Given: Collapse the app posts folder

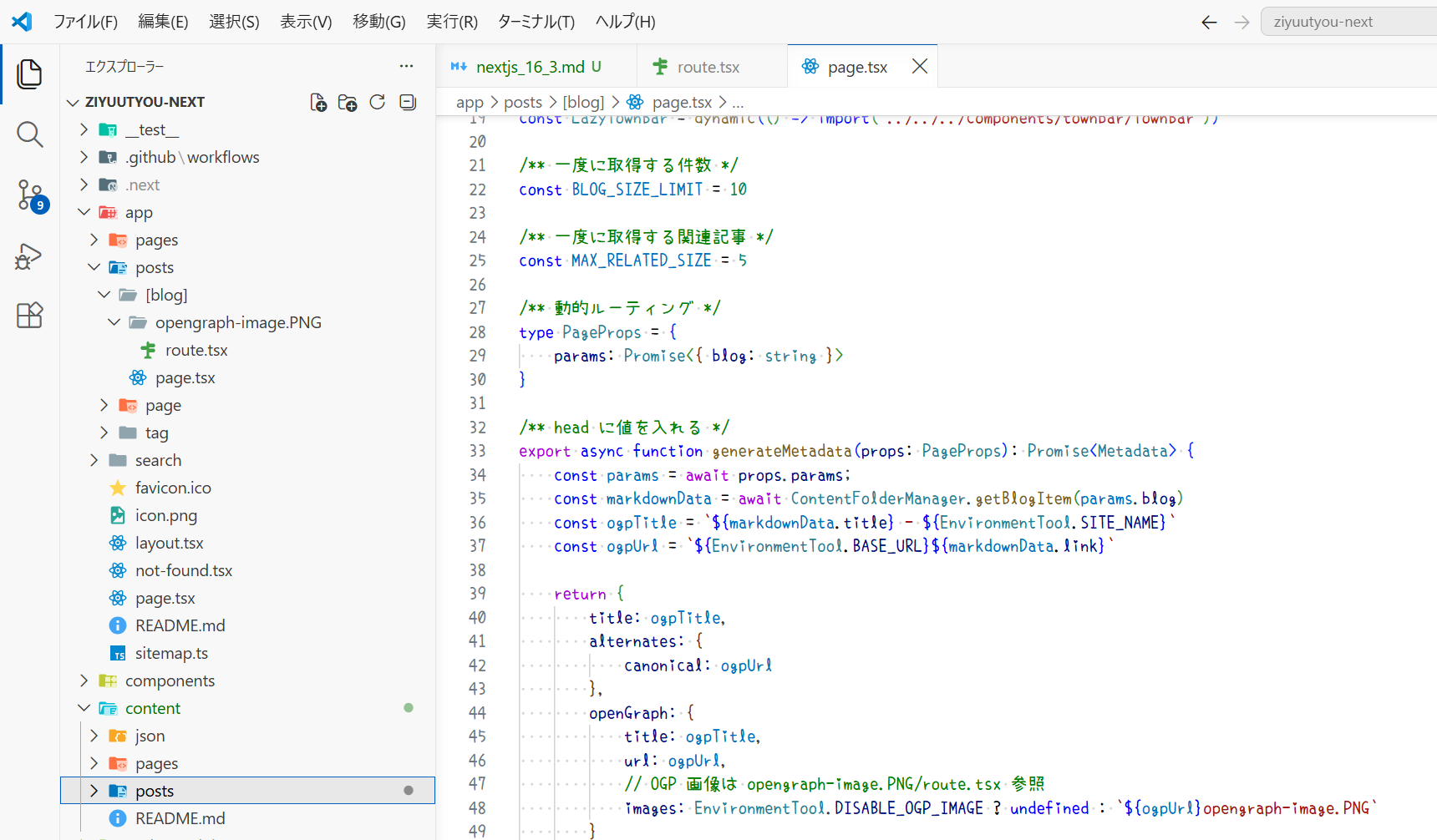Looking at the screenshot, I should 94,267.
